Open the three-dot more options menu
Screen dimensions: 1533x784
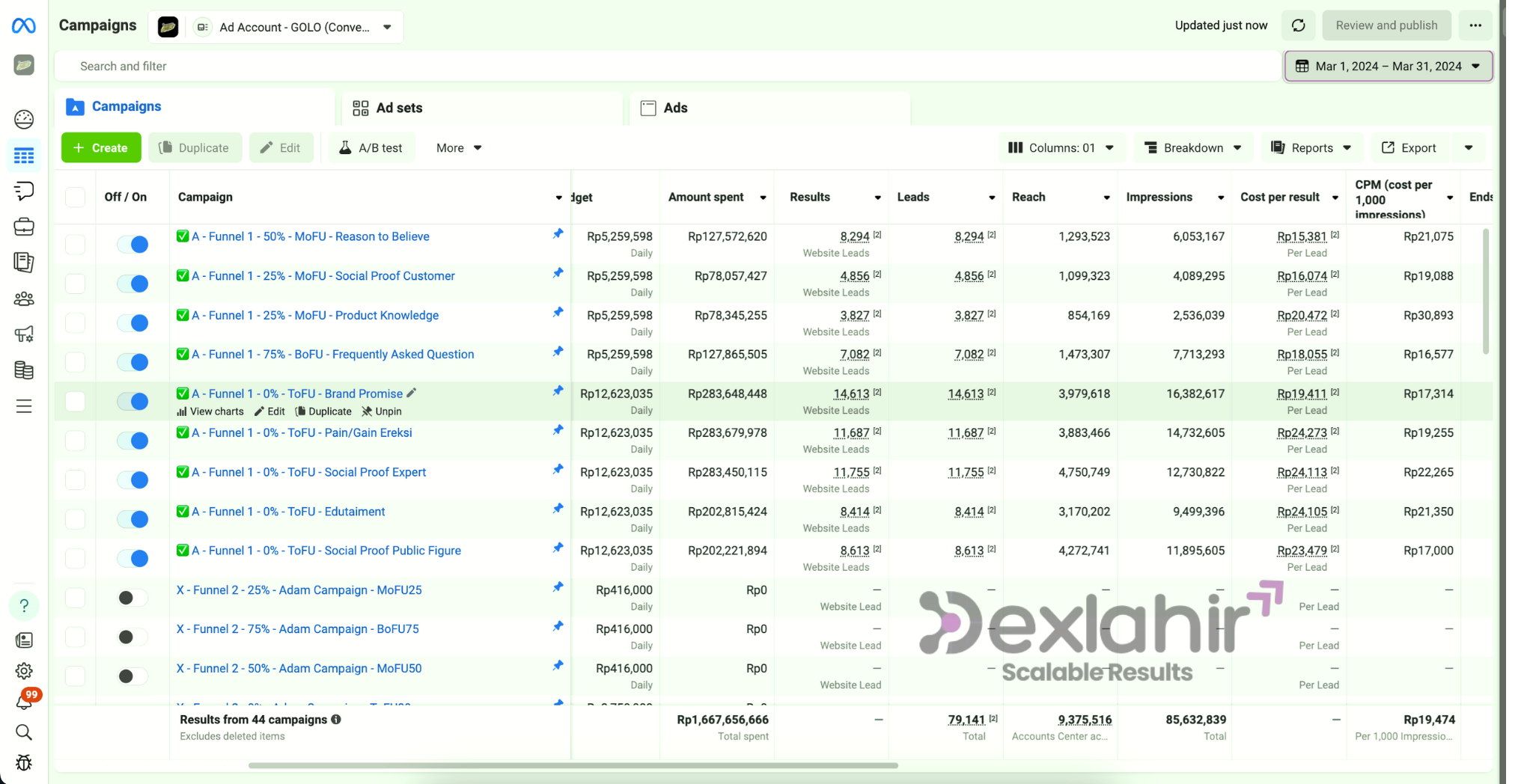tap(1475, 25)
